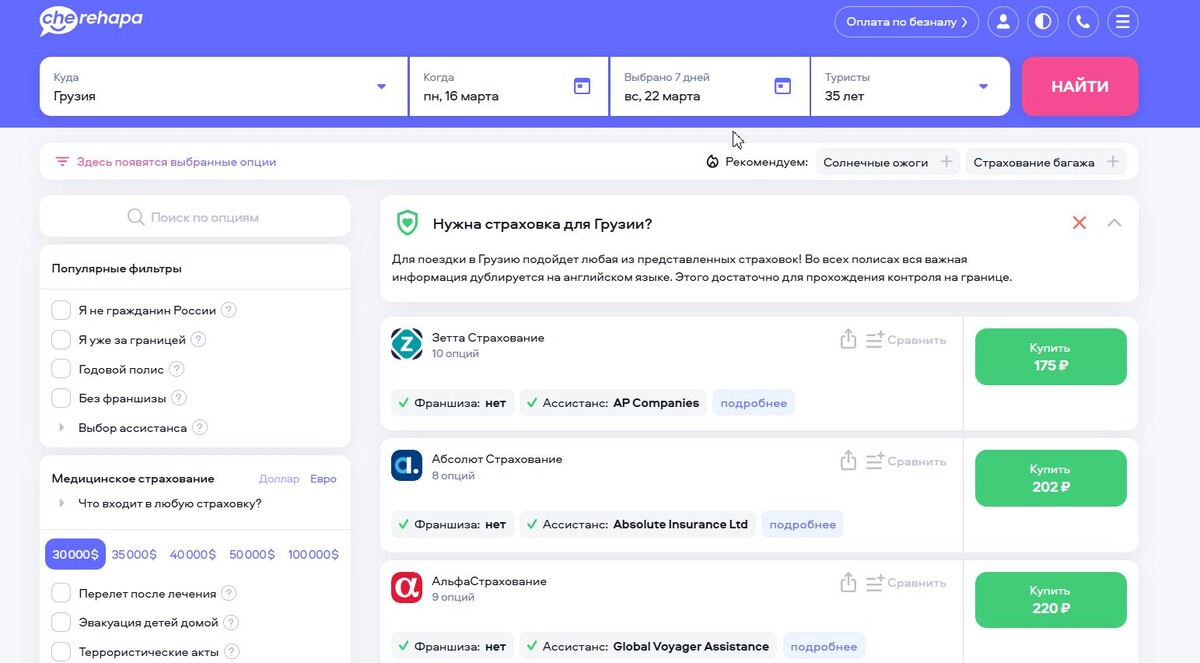Share the АльфаСтрахование offer

pyautogui.click(x=848, y=582)
